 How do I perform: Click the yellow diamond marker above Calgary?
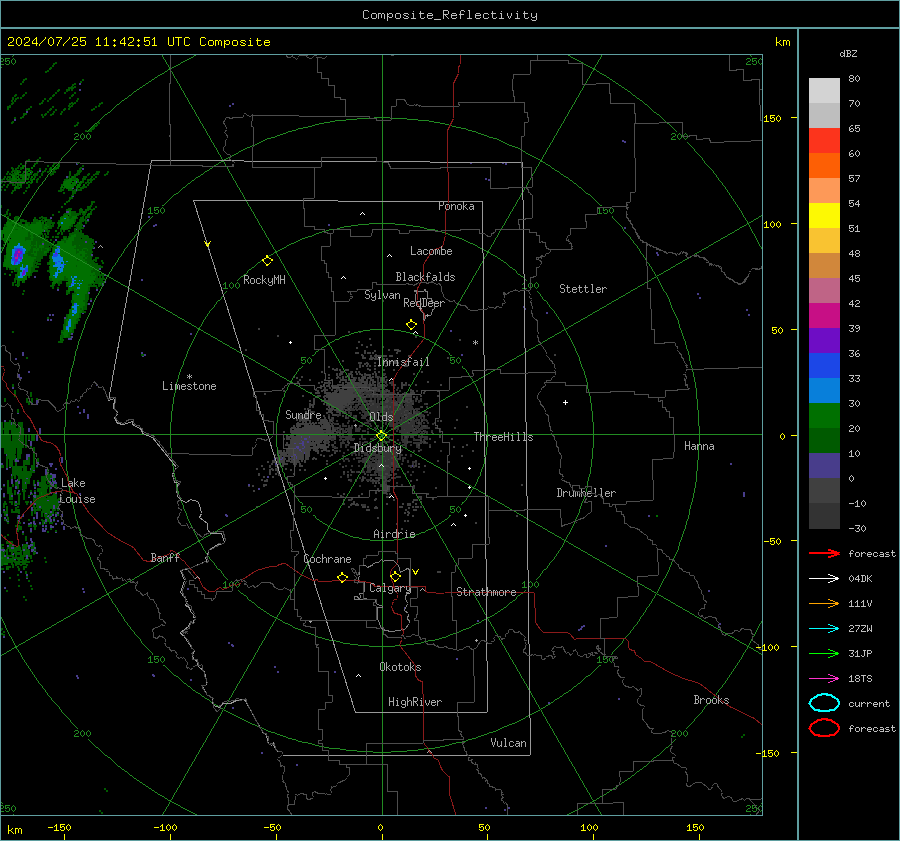click(x=395, y=576)
